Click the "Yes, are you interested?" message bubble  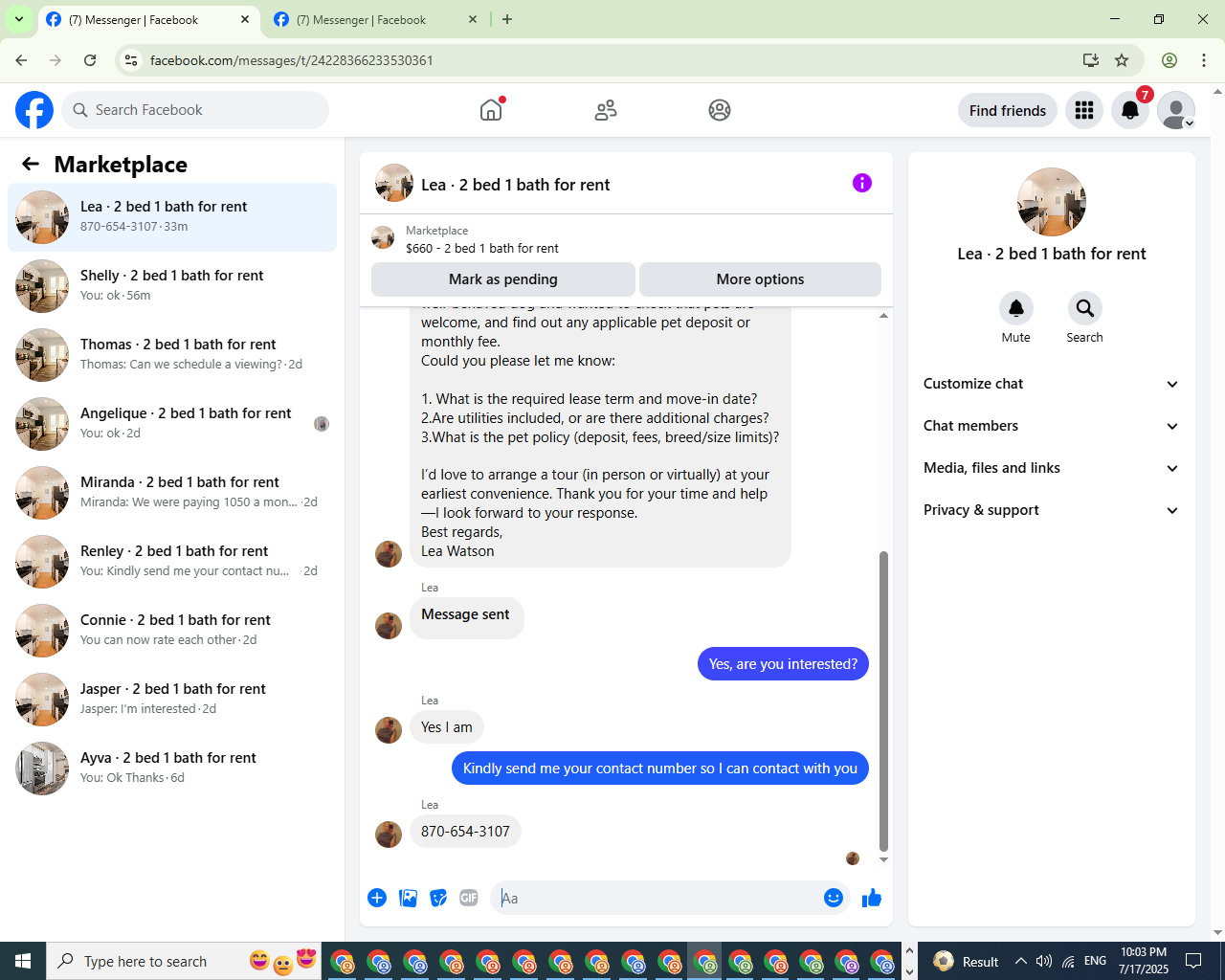783,664
